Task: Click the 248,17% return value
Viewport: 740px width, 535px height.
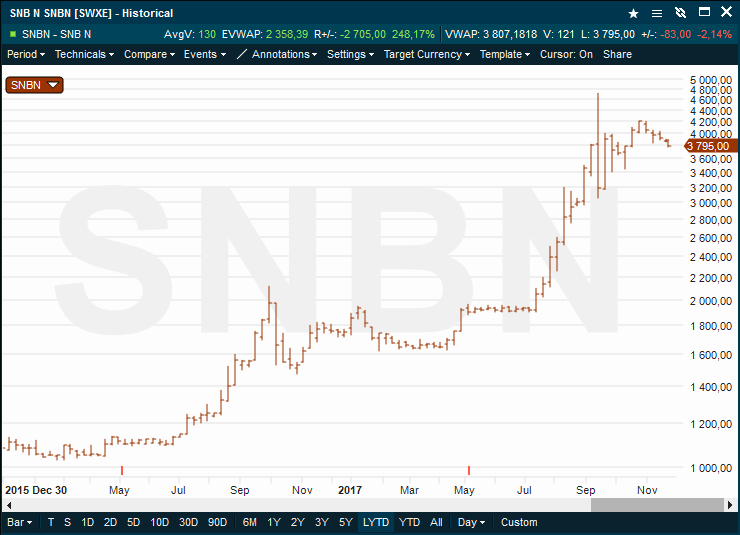Action: [x=413, y=34]
